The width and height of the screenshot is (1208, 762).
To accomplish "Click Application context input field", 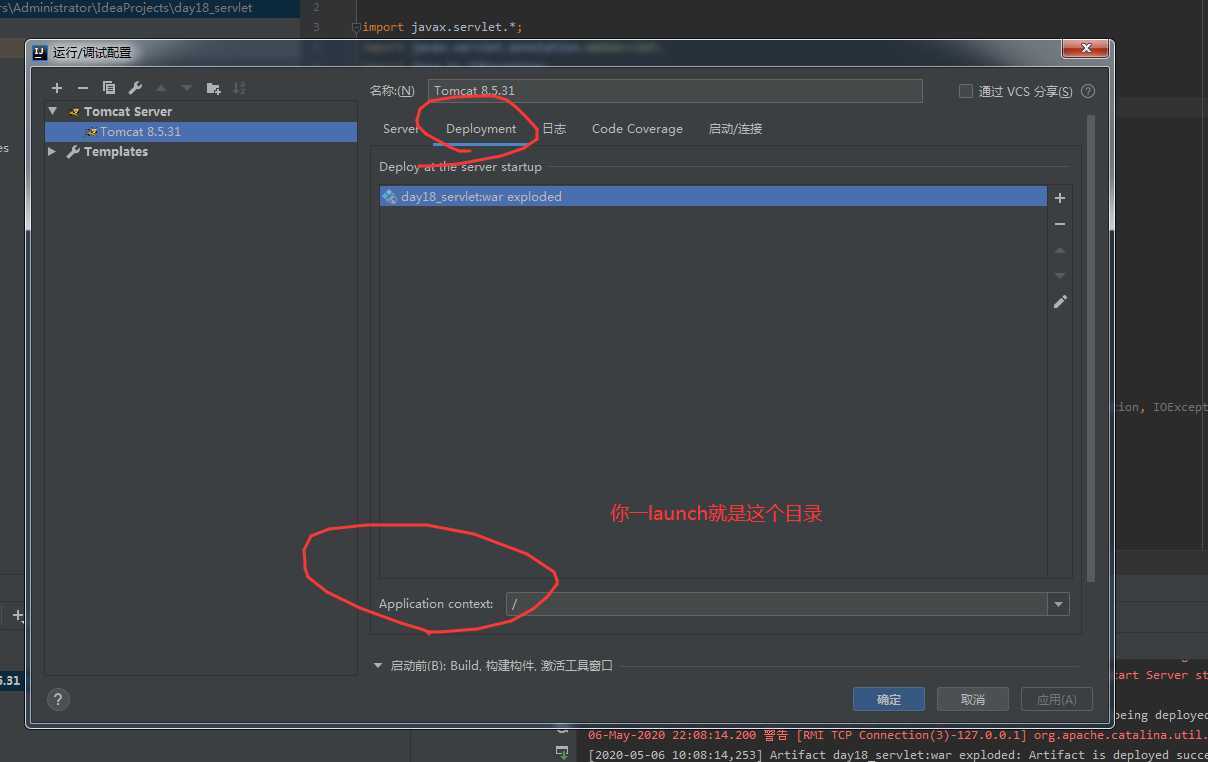I will point(777,604).
